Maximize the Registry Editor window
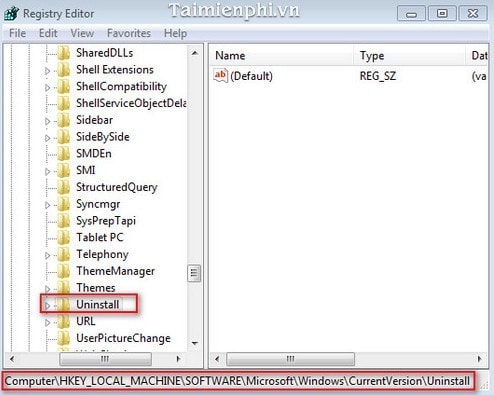The image size is (494, 395). 442,14
